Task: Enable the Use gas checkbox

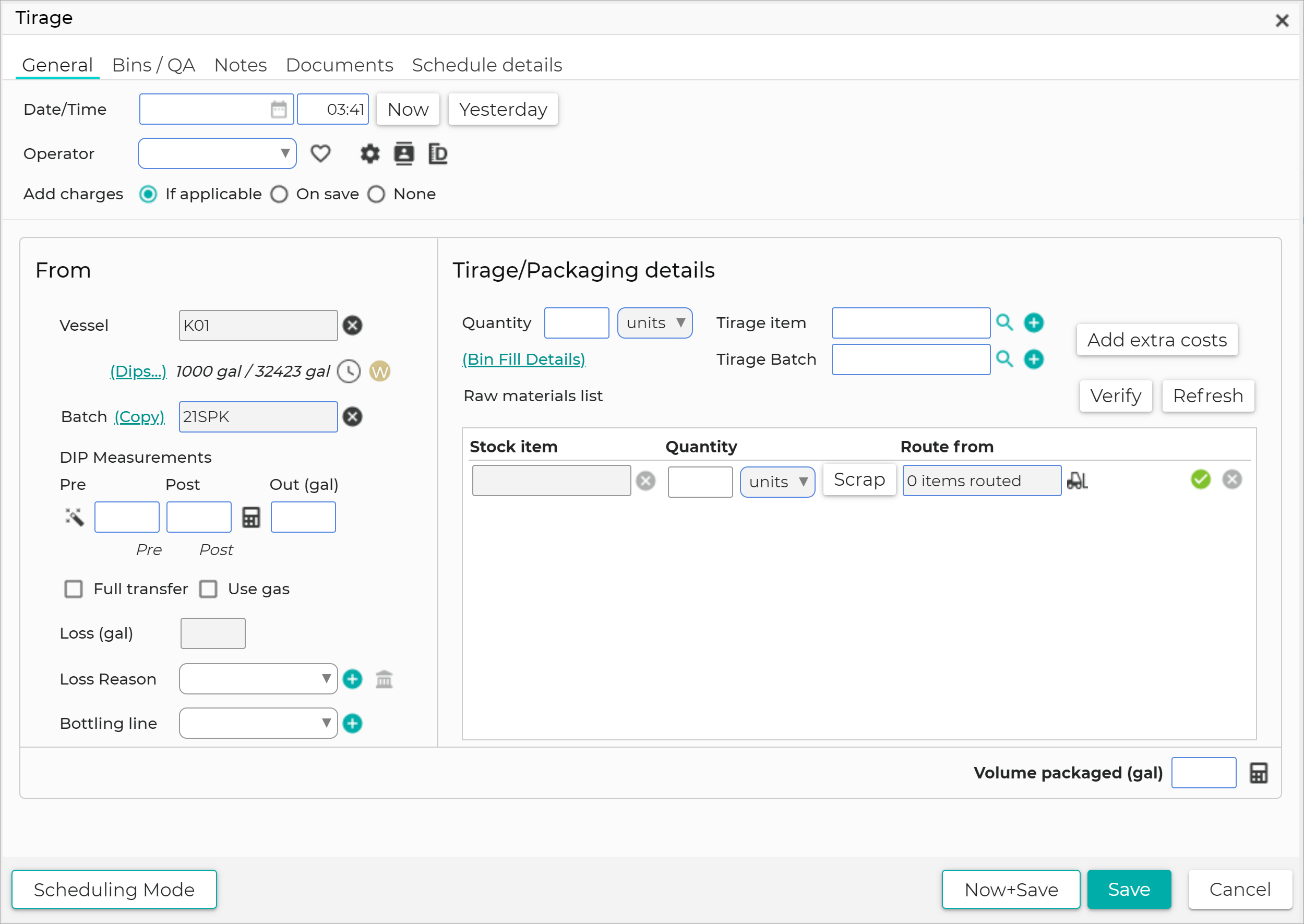Action: [208, 589]
